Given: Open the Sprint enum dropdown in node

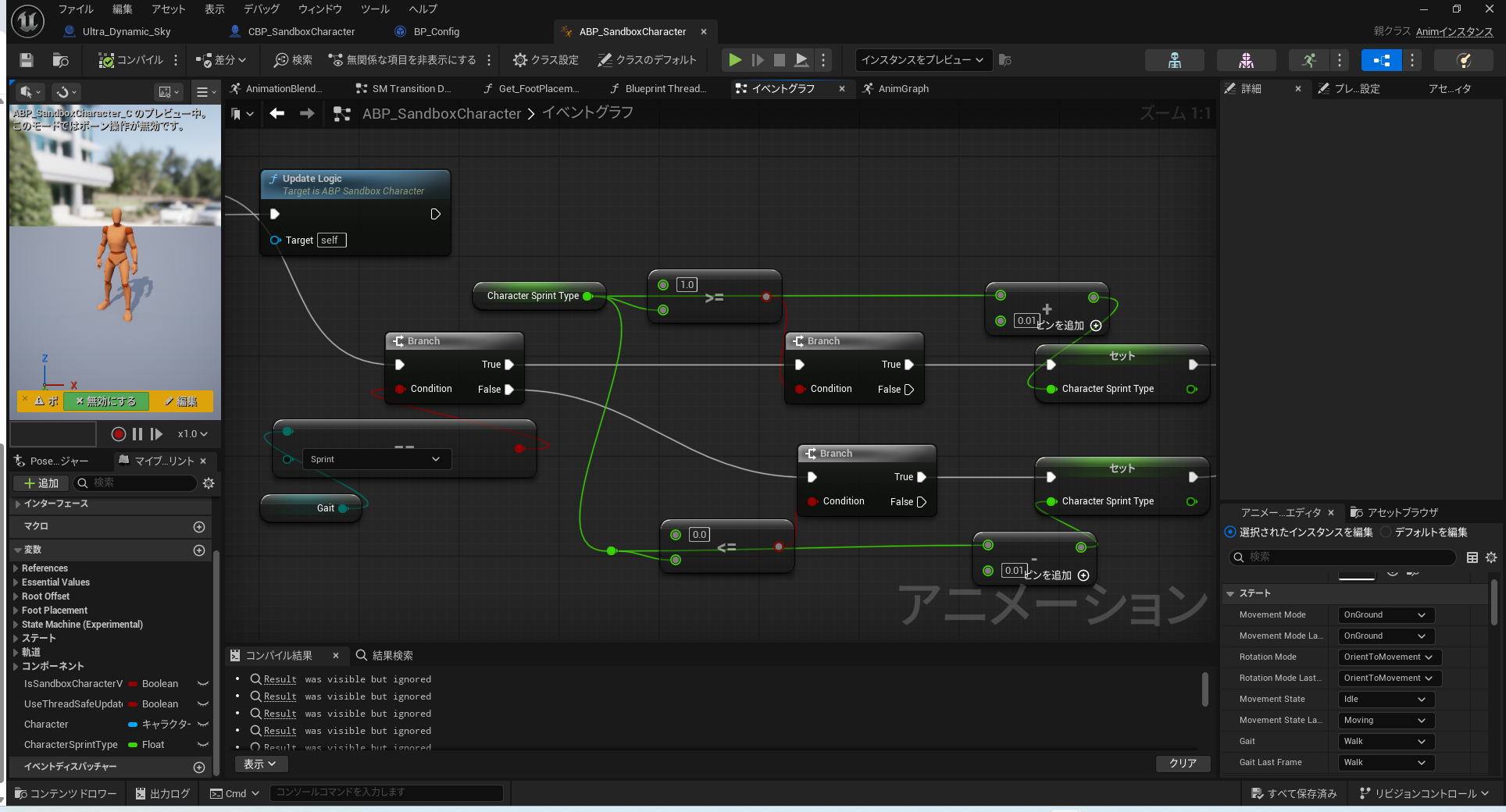Looking at the screenshot, I should (375, 460).
